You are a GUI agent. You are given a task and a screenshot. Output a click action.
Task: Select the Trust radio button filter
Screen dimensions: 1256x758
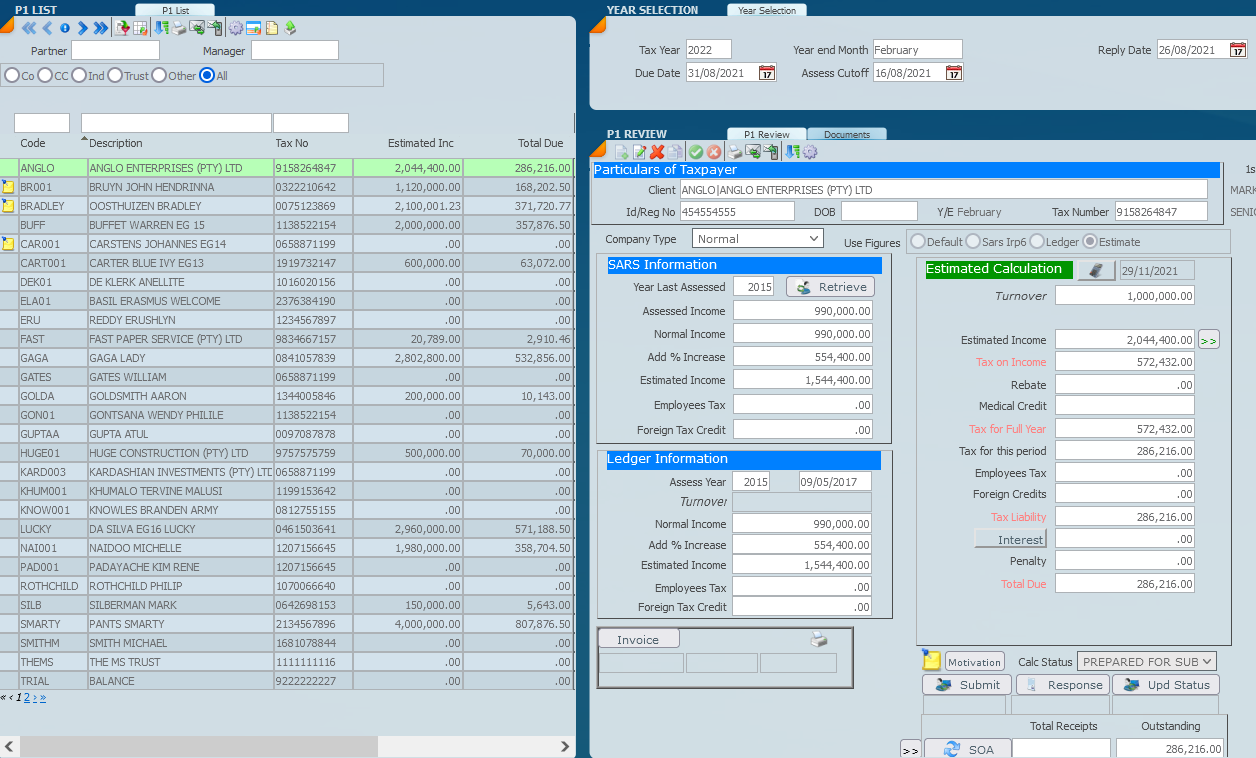click(x=115, y=75)
